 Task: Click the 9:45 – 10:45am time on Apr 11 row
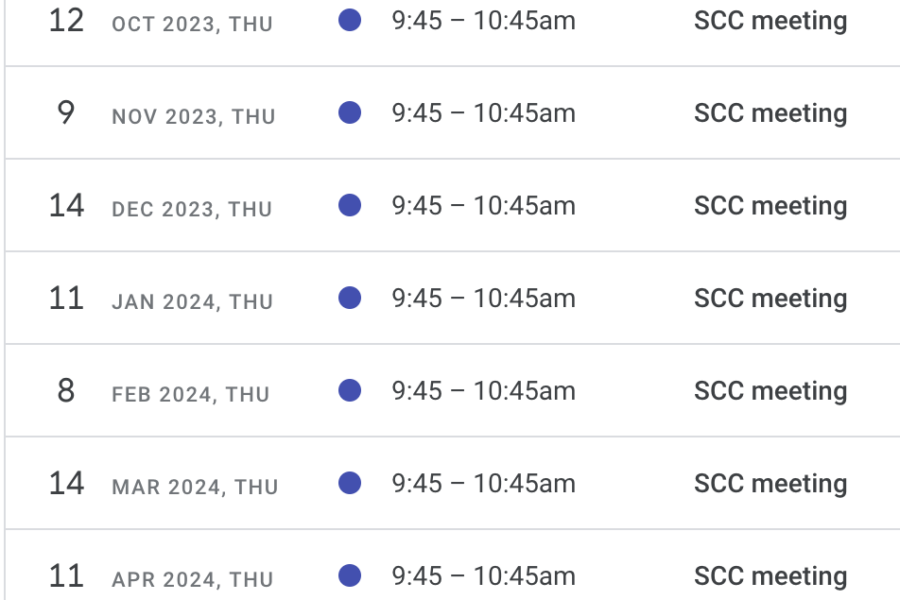(x=483, y=576)
